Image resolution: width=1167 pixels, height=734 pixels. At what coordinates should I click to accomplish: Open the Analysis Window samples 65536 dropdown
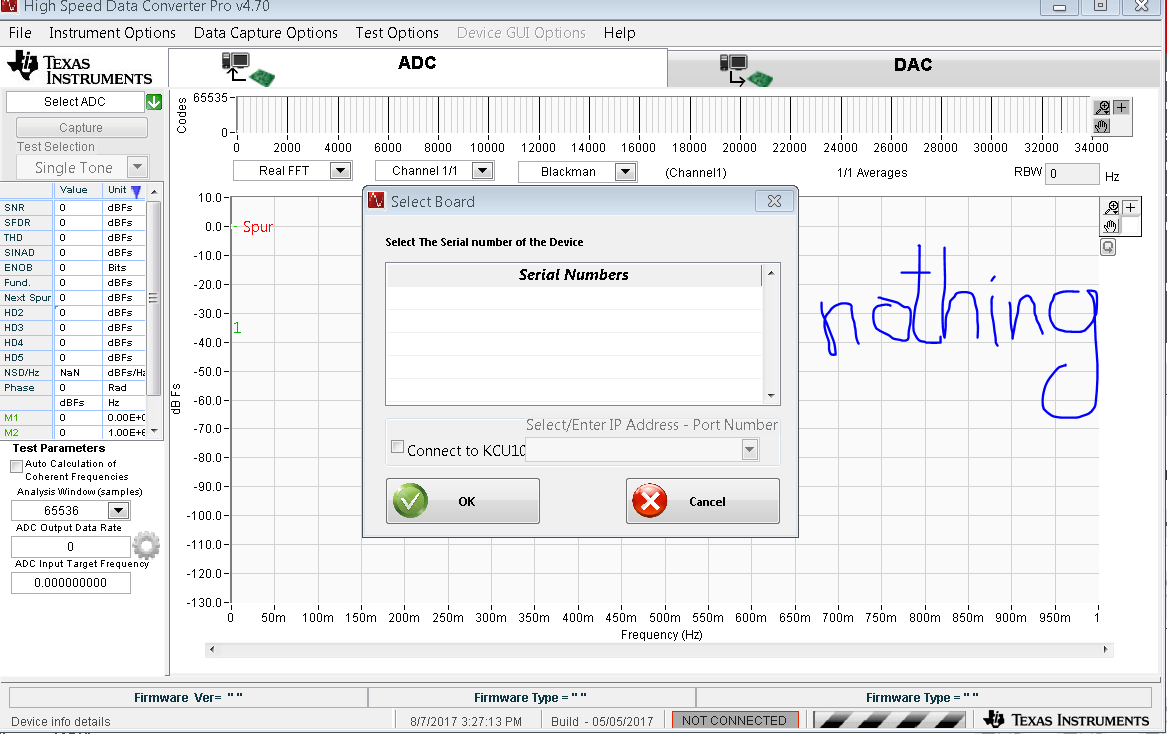coord(118,511)
